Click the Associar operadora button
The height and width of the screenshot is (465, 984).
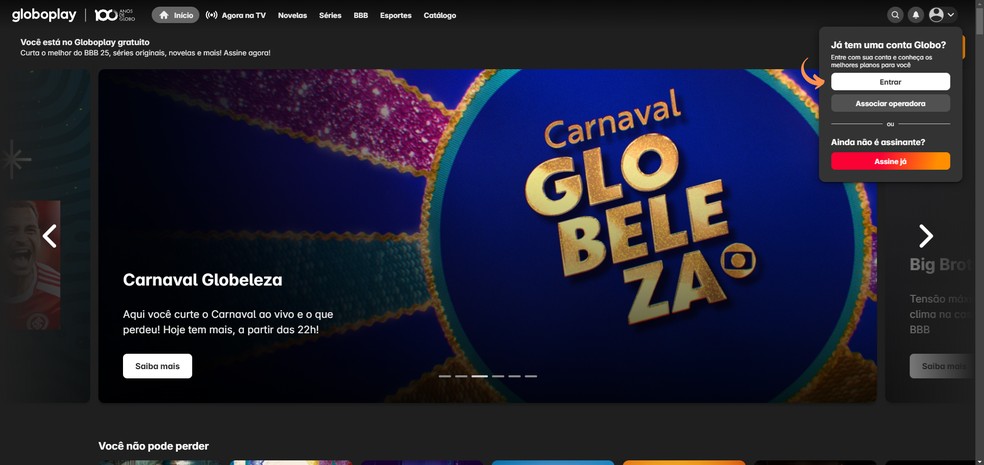890,103
